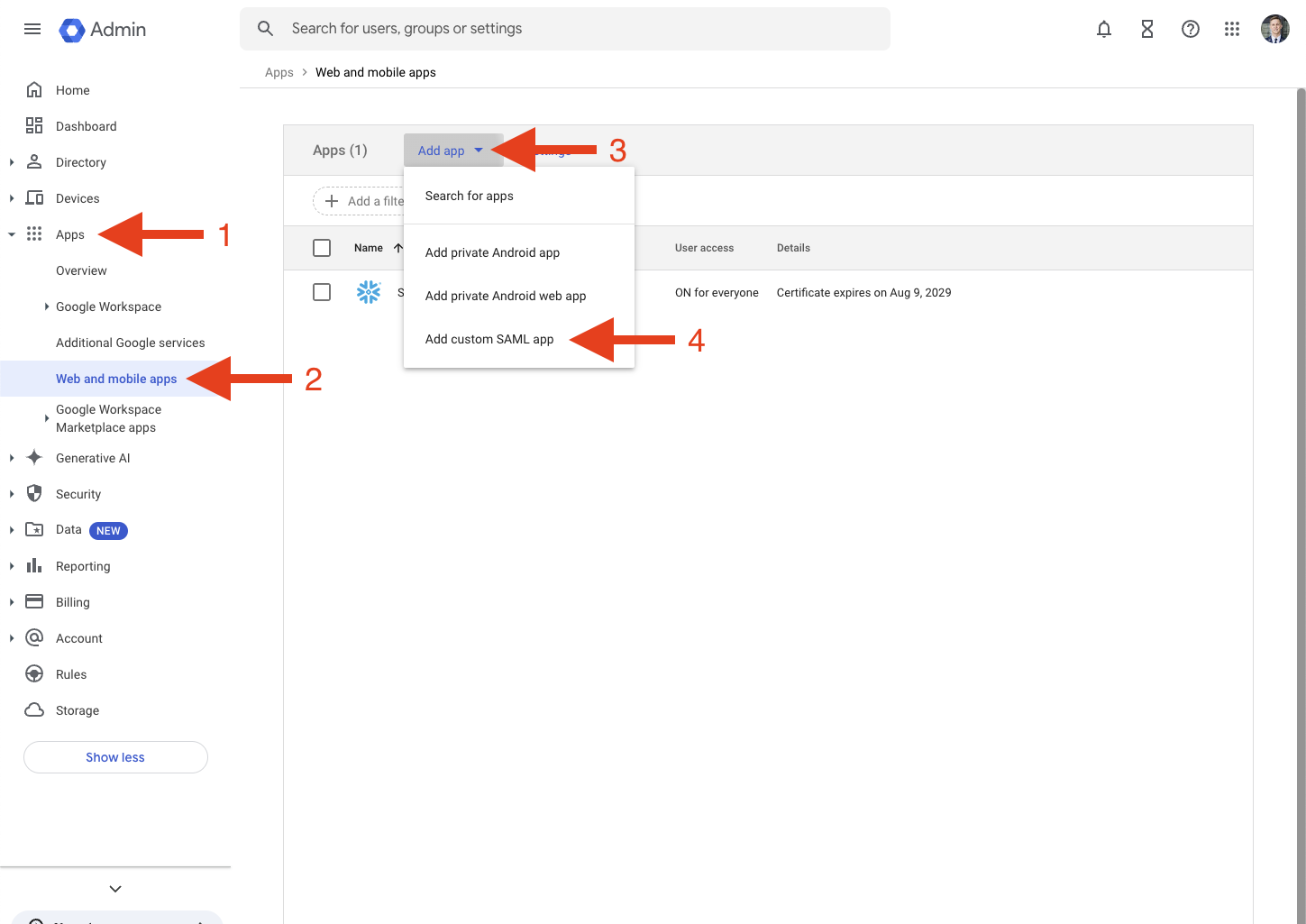Select Add custom SAML app

coord(489,339)
